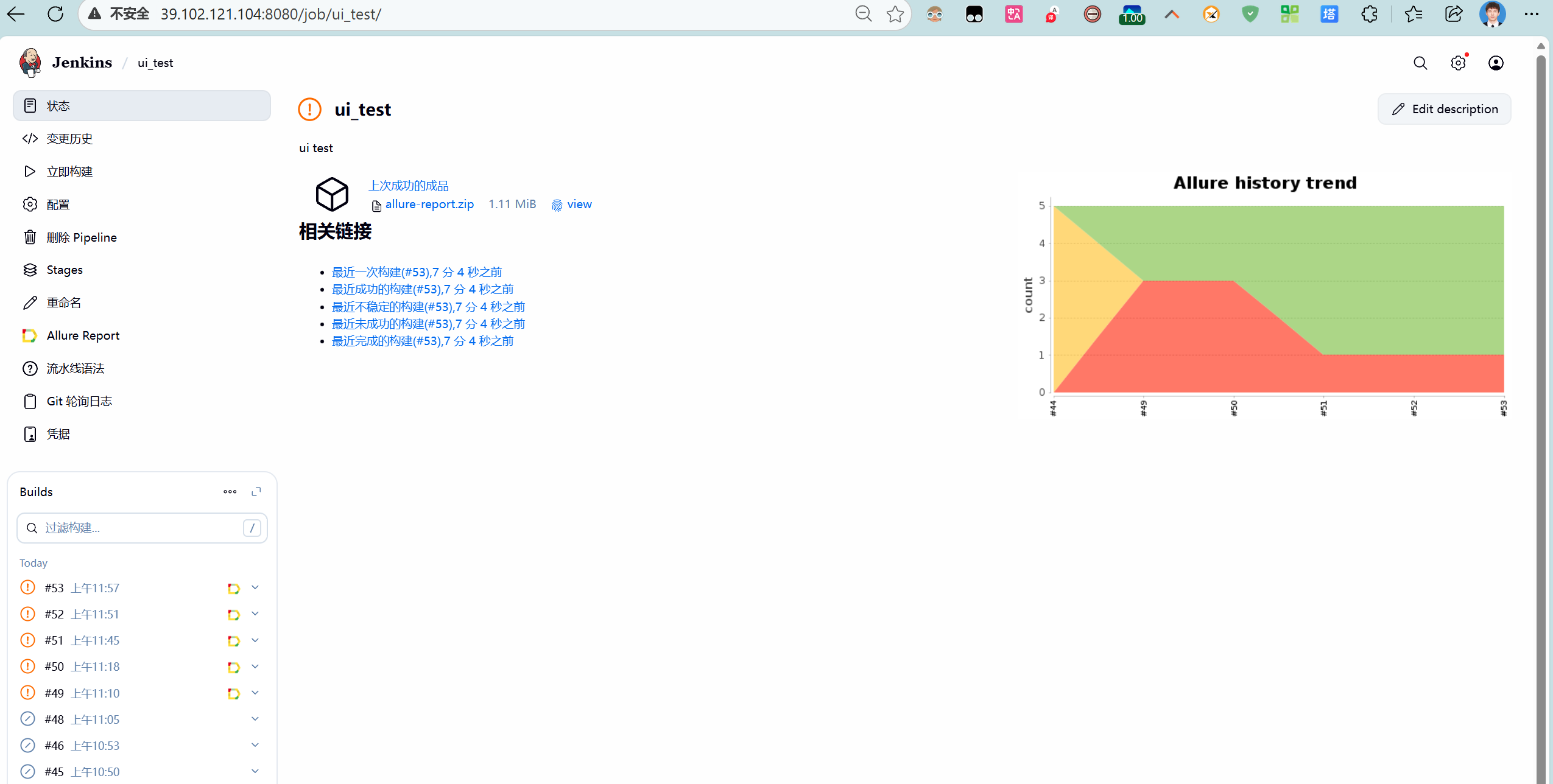
Task: Click Allure report icon for build #53
Action: (x=233, y=589)
